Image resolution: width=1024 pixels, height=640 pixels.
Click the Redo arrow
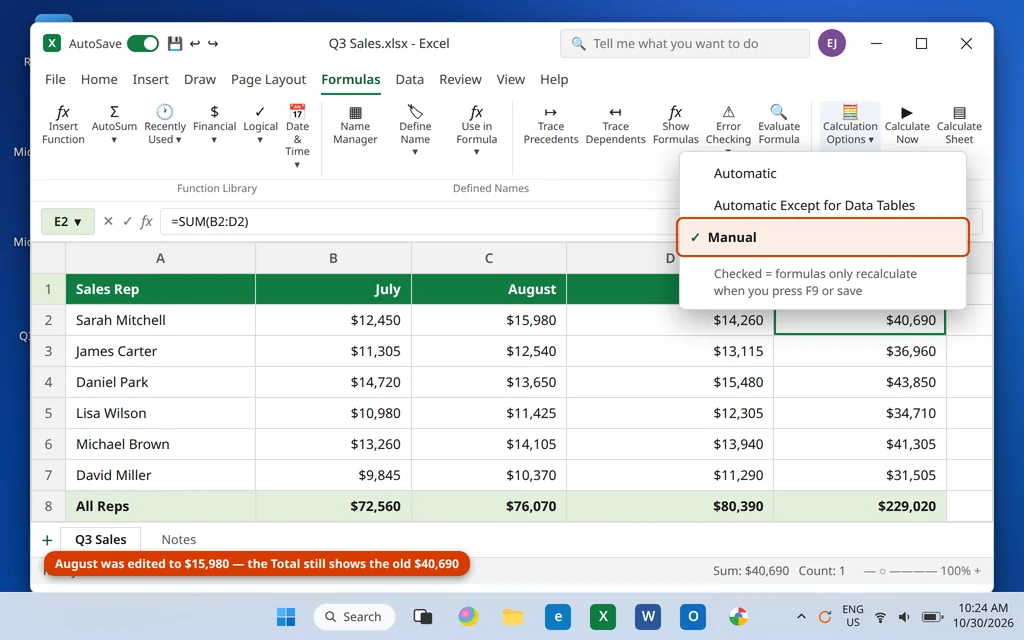(x=213, y=44)
